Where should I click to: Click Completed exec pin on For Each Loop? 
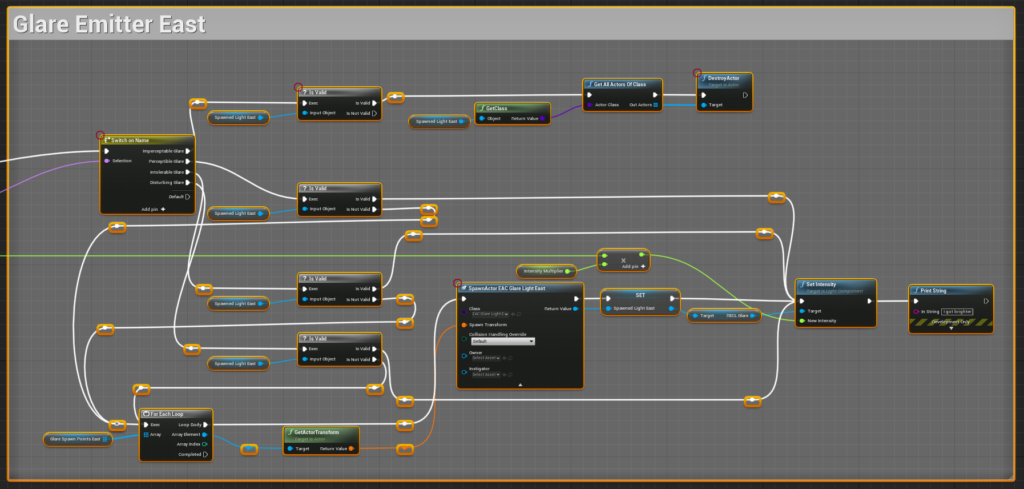pyautogui.click(x=207, y=455)
